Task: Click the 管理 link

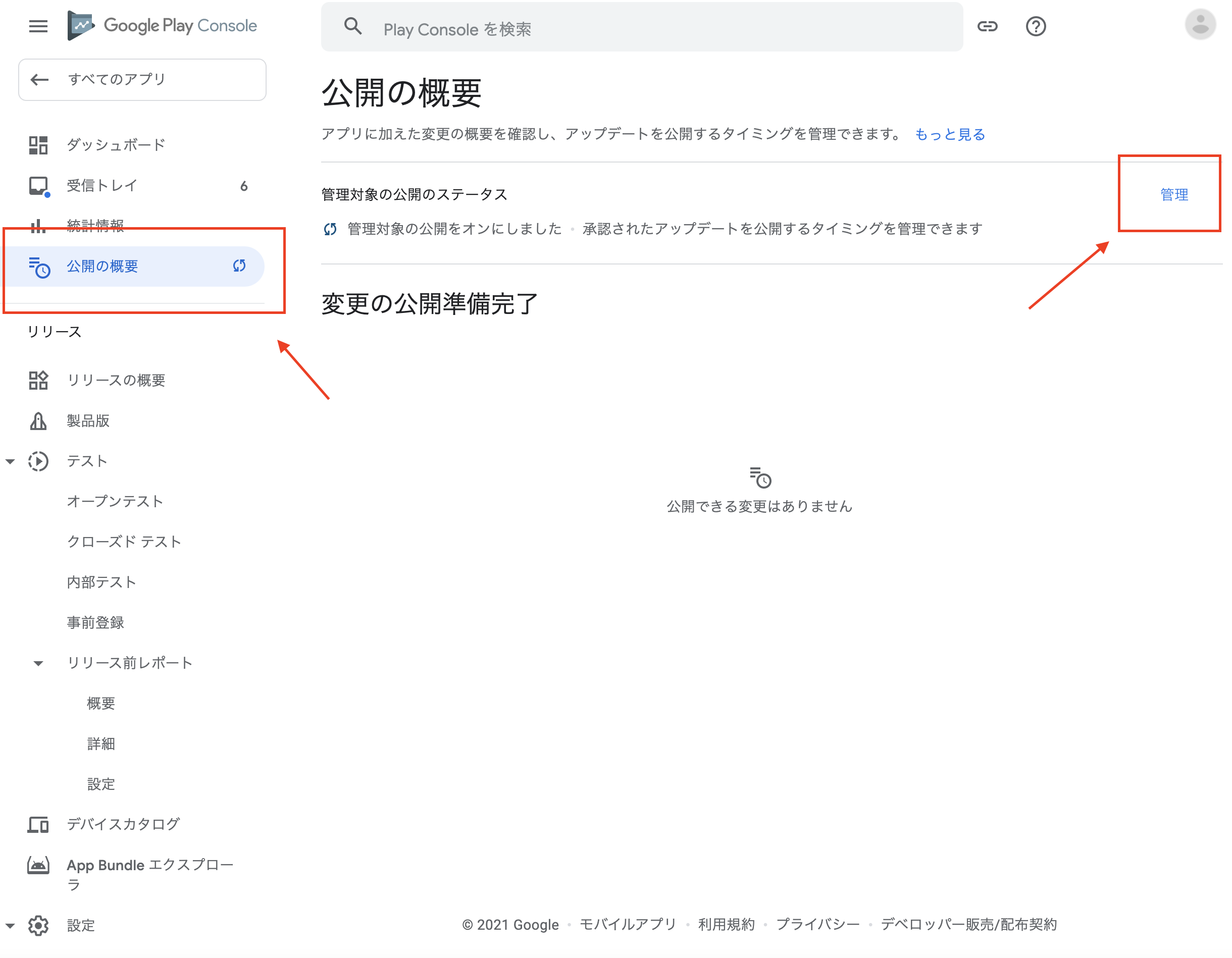Action: (x=1173, y=194)
